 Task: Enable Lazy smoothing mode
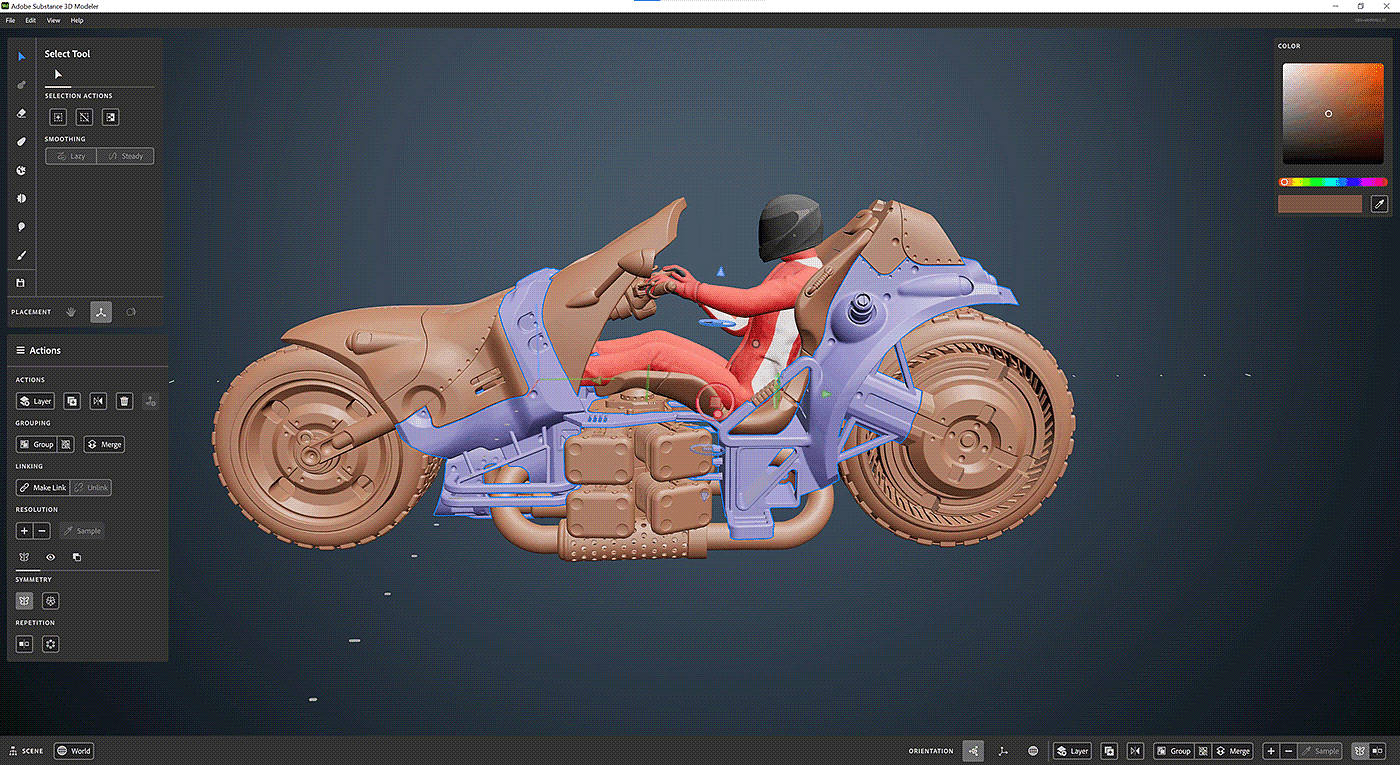71,156
